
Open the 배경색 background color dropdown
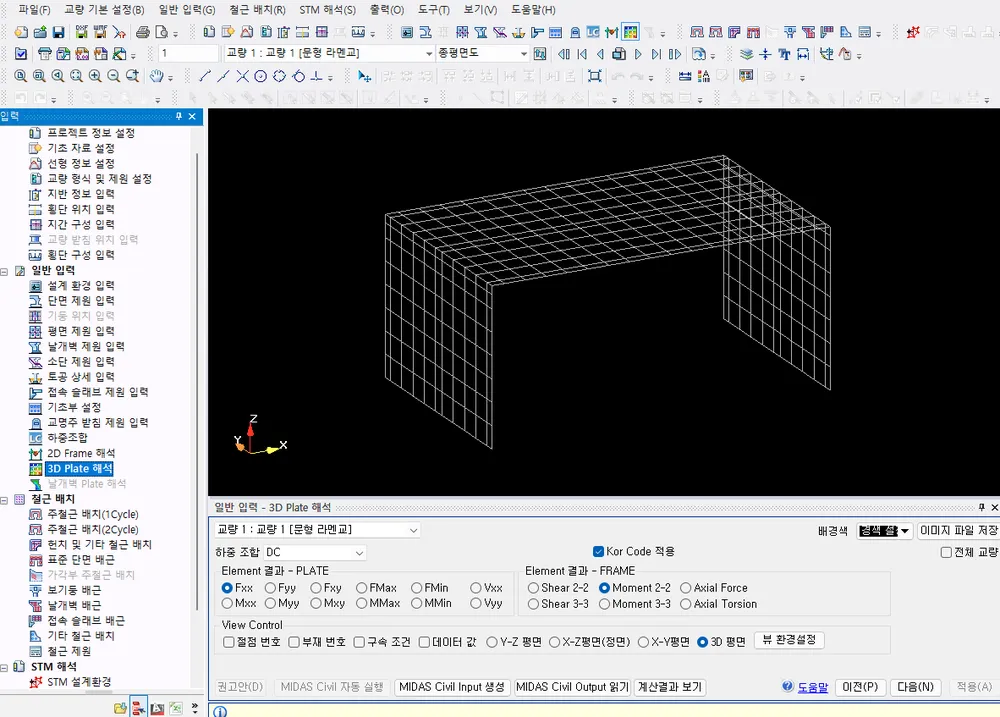885,531
